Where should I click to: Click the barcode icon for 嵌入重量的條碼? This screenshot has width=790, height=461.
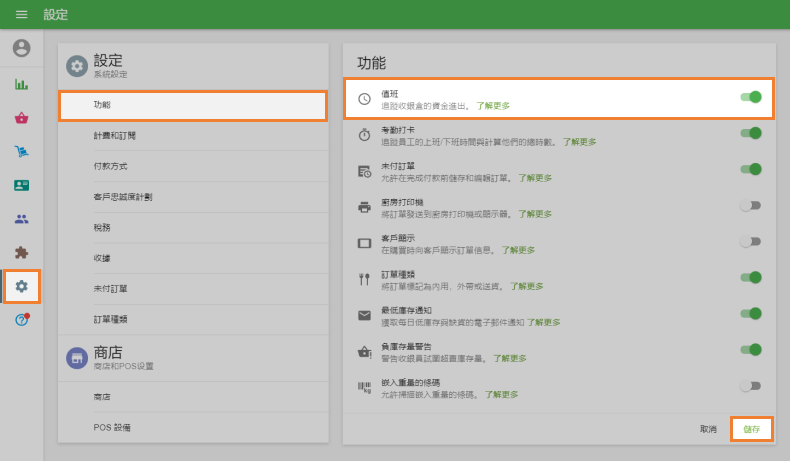[x=364, y=387]
